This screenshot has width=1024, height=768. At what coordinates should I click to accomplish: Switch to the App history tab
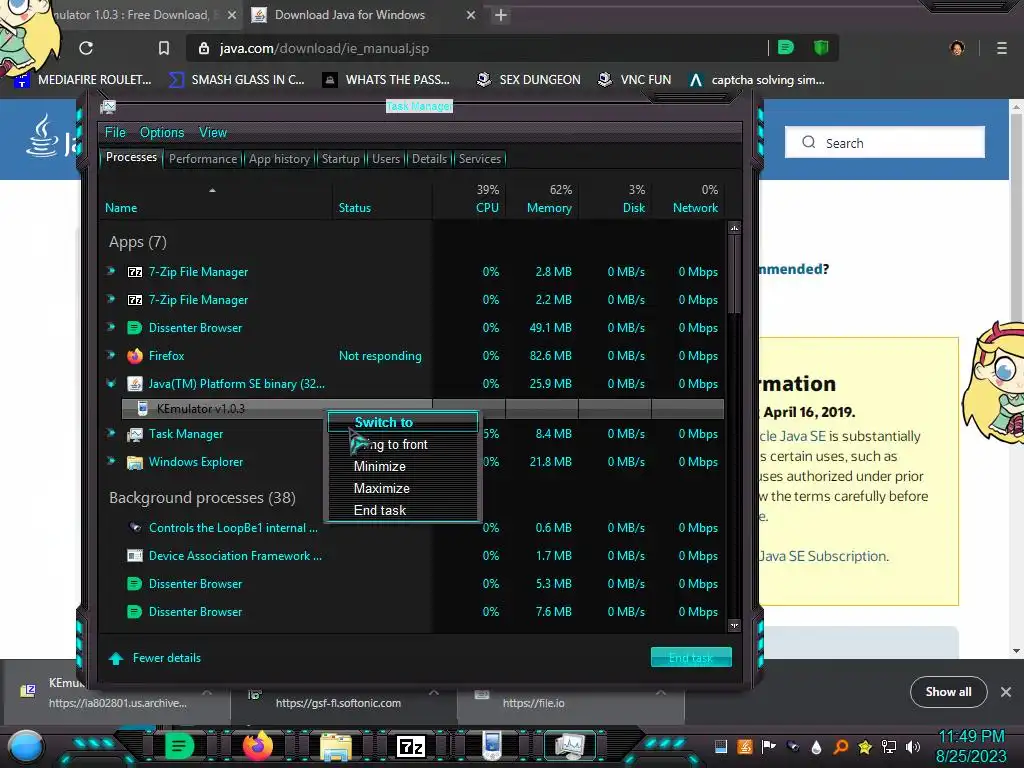pyautogui.click(x=280, y=159)
